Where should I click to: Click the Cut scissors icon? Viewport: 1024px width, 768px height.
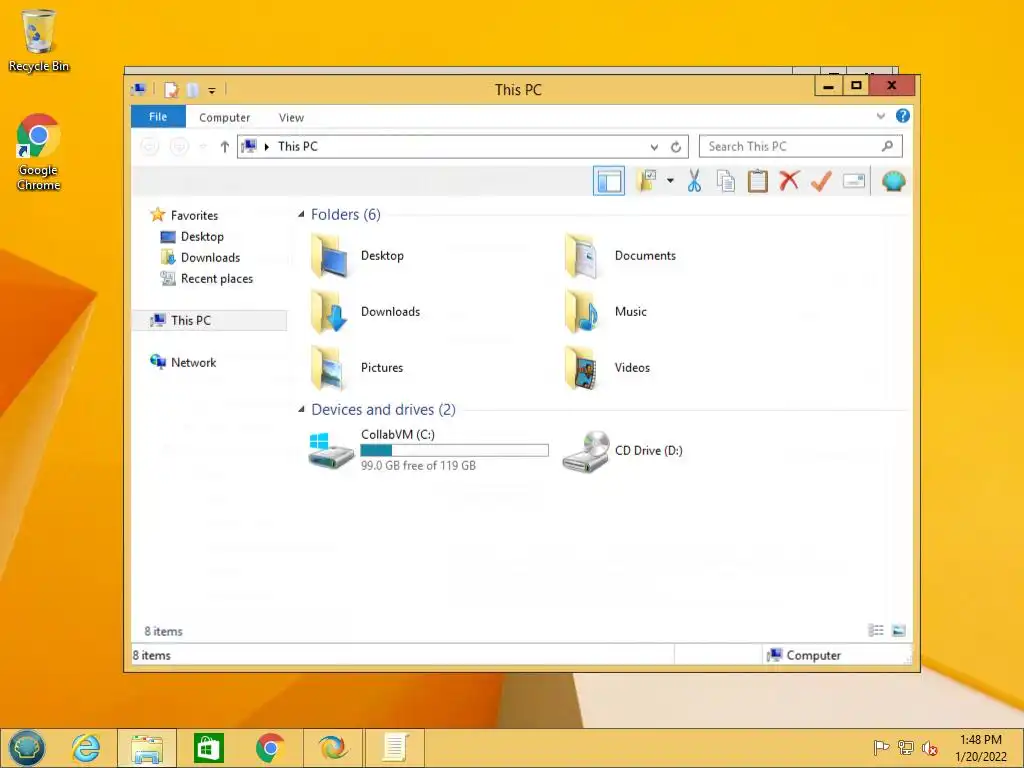pos(694,181)
